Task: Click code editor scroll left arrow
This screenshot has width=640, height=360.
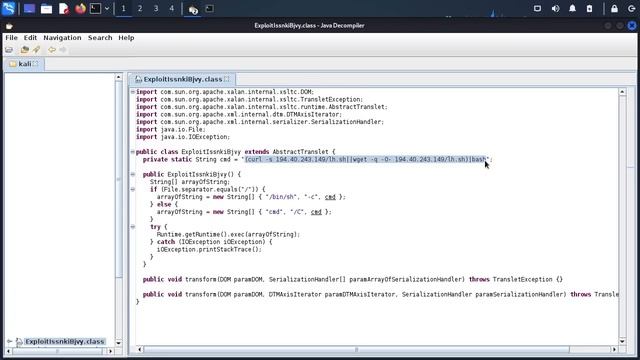Action: tap(140, 350)
